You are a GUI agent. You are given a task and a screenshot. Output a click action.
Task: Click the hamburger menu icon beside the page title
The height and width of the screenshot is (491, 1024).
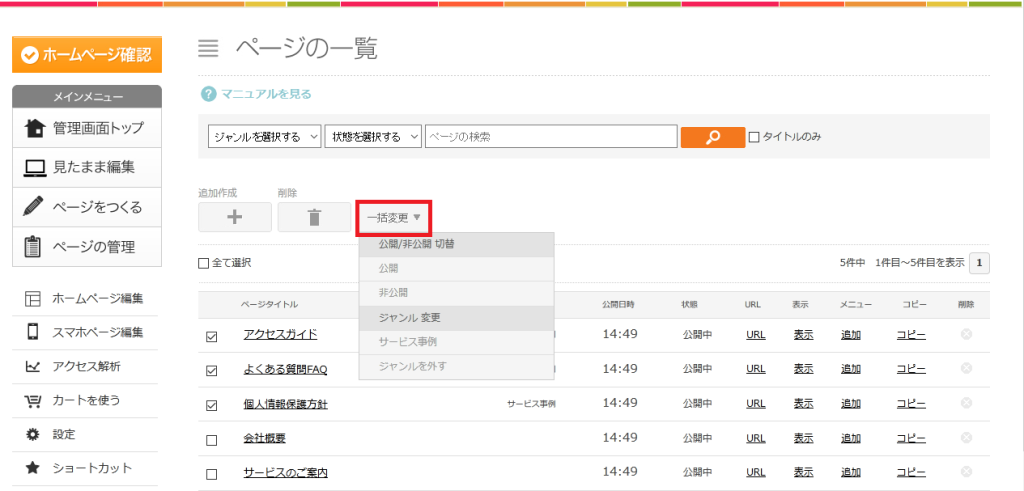click(208, 48)
